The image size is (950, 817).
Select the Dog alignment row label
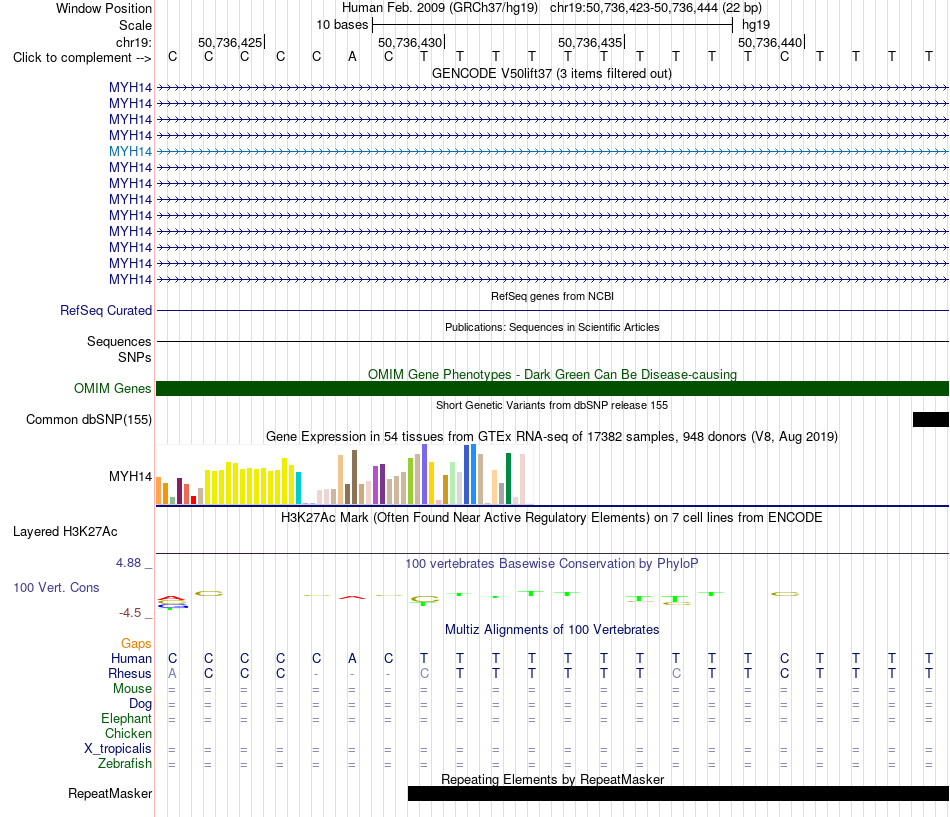(141, 703)
